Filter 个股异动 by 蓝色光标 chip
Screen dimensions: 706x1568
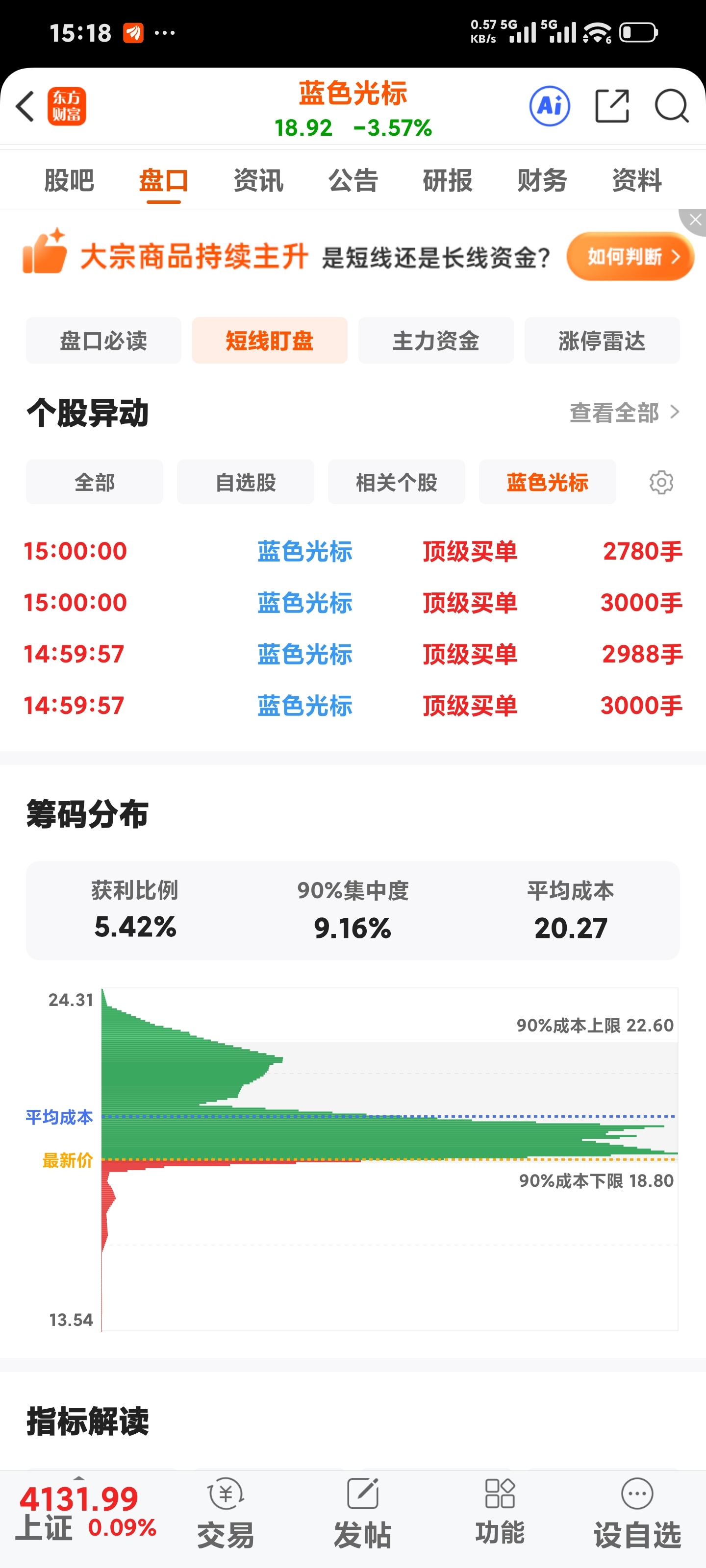click(548, 482)
